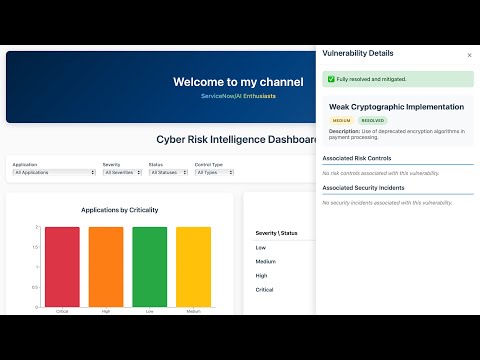
Task: Click the vulnerability Description text
Action: coord(397,134)
